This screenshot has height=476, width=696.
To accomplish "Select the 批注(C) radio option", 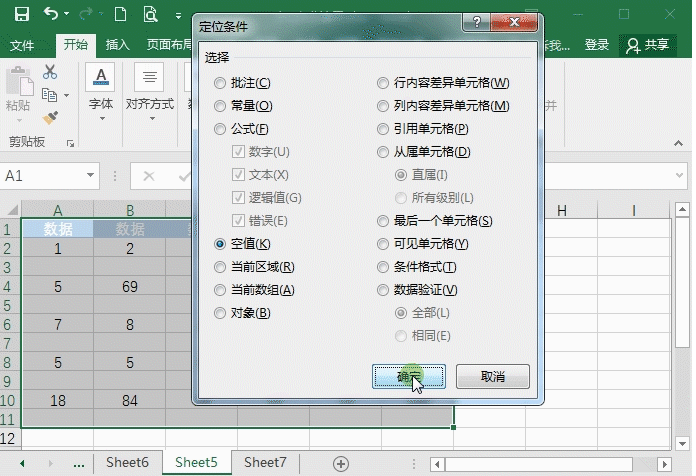I will [220, 83].
